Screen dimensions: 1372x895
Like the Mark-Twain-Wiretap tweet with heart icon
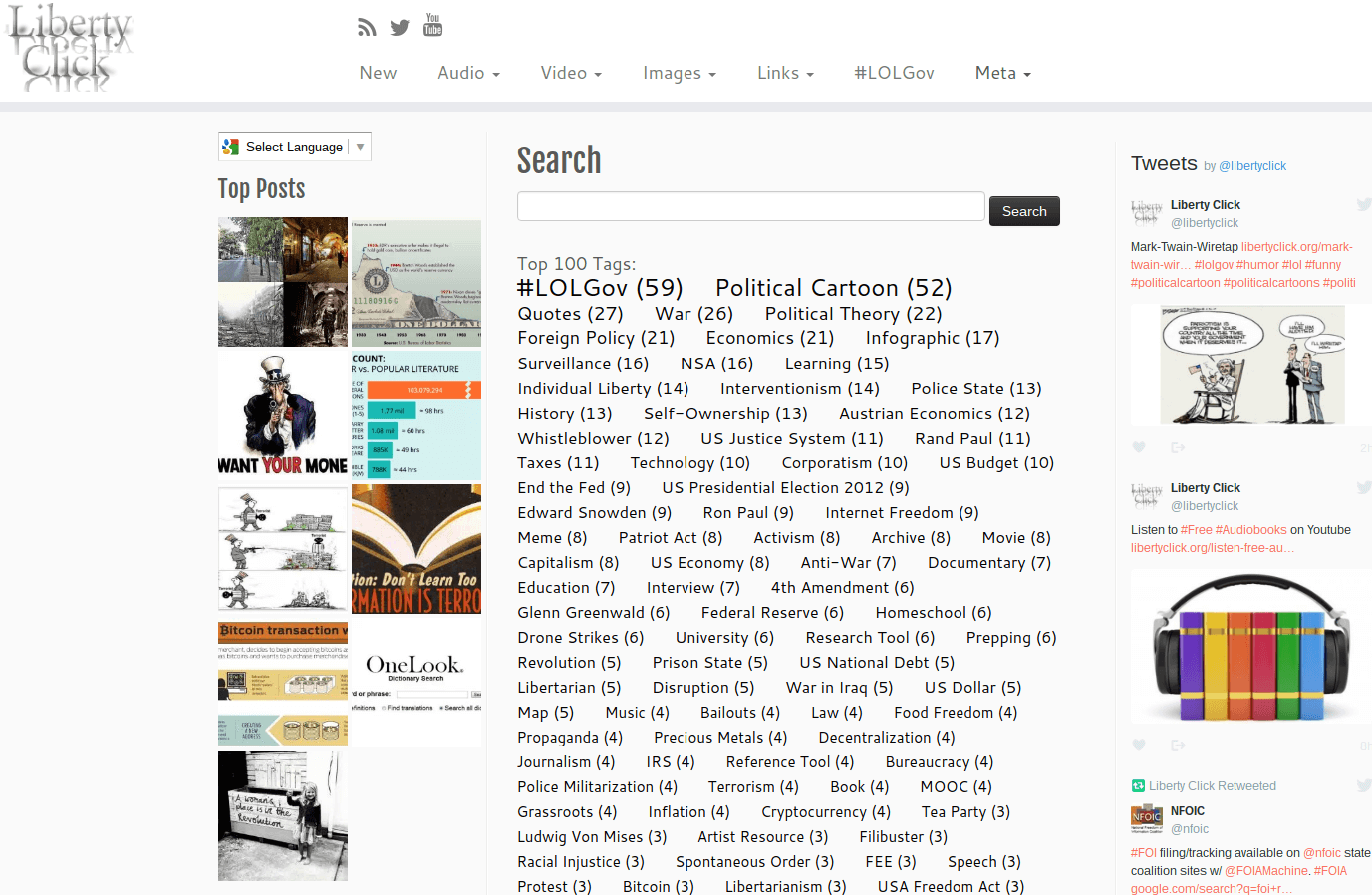(1139, 447)
